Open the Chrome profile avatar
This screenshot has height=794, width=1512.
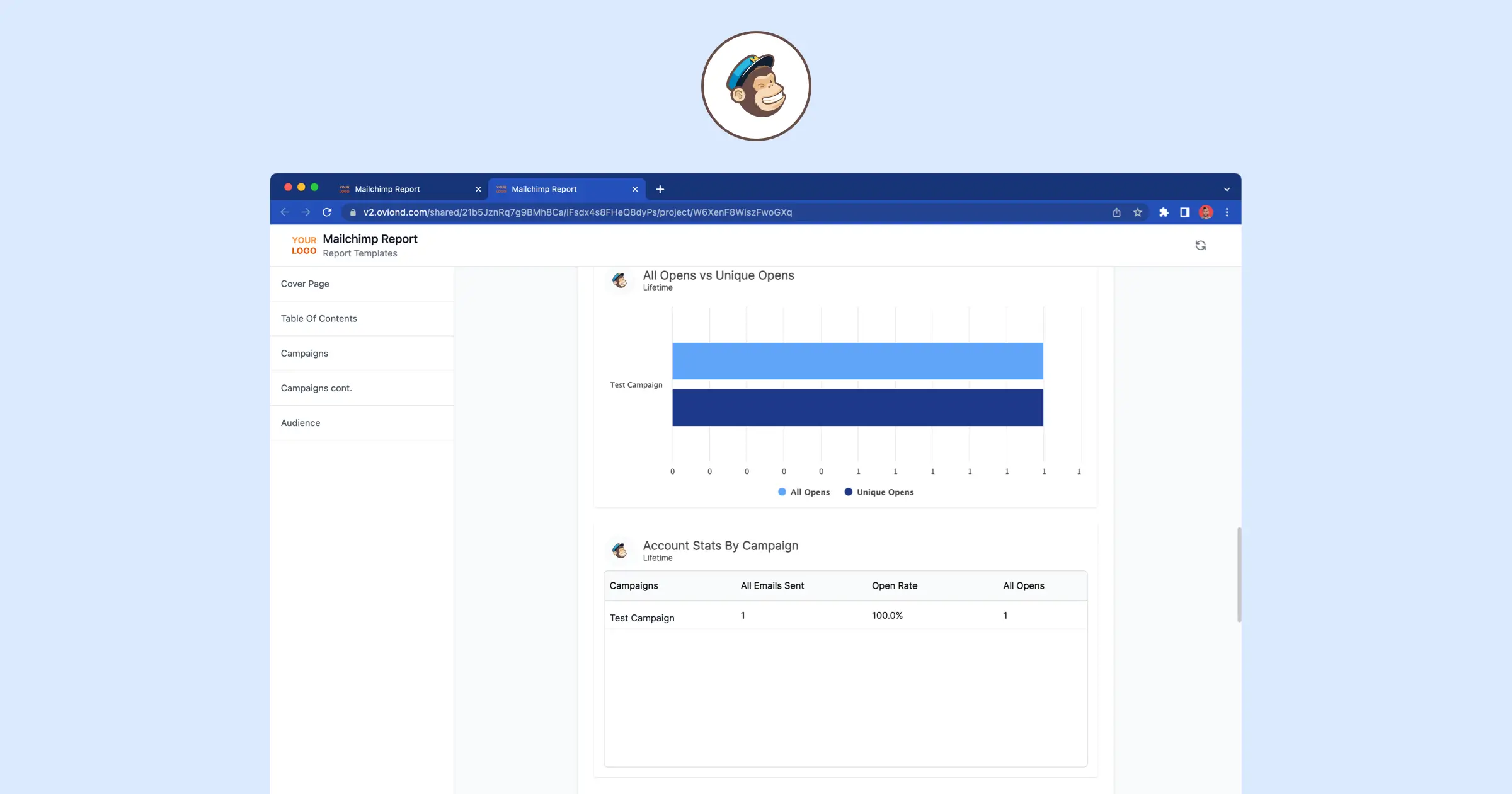[x=1206, y=212]
